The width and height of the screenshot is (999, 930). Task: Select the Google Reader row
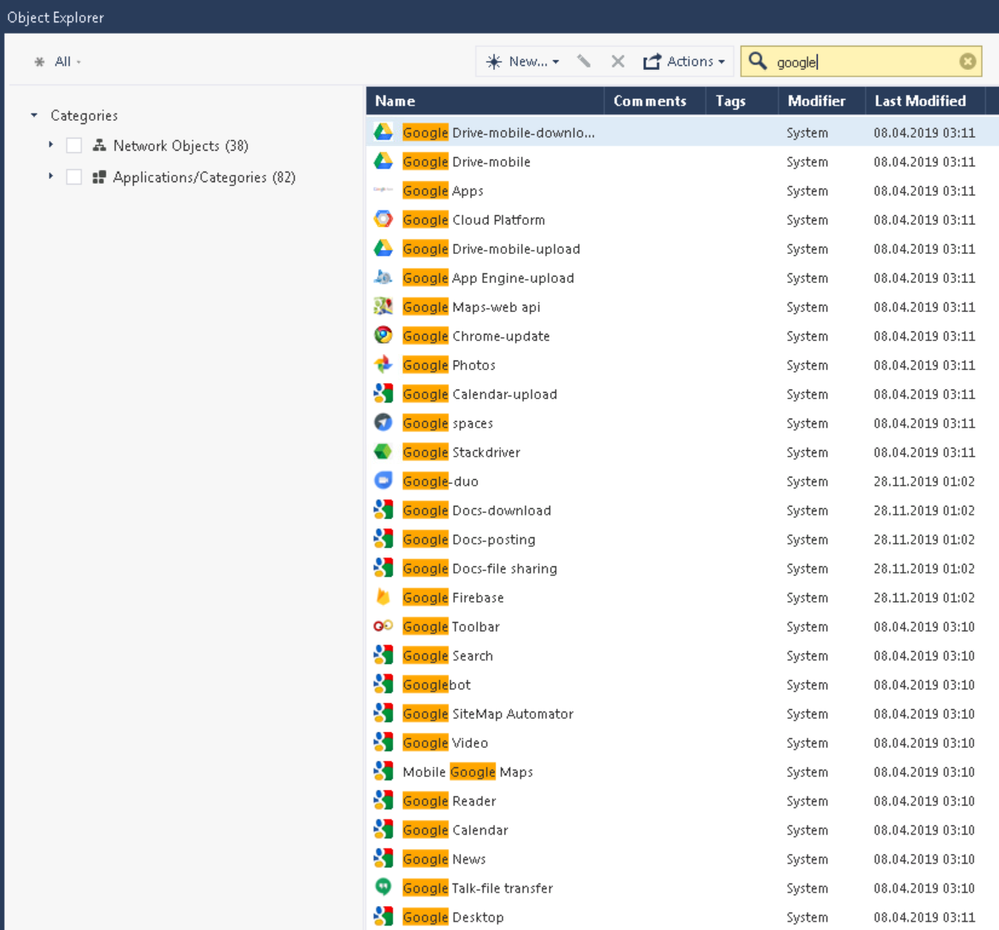(x=682, y=801)
